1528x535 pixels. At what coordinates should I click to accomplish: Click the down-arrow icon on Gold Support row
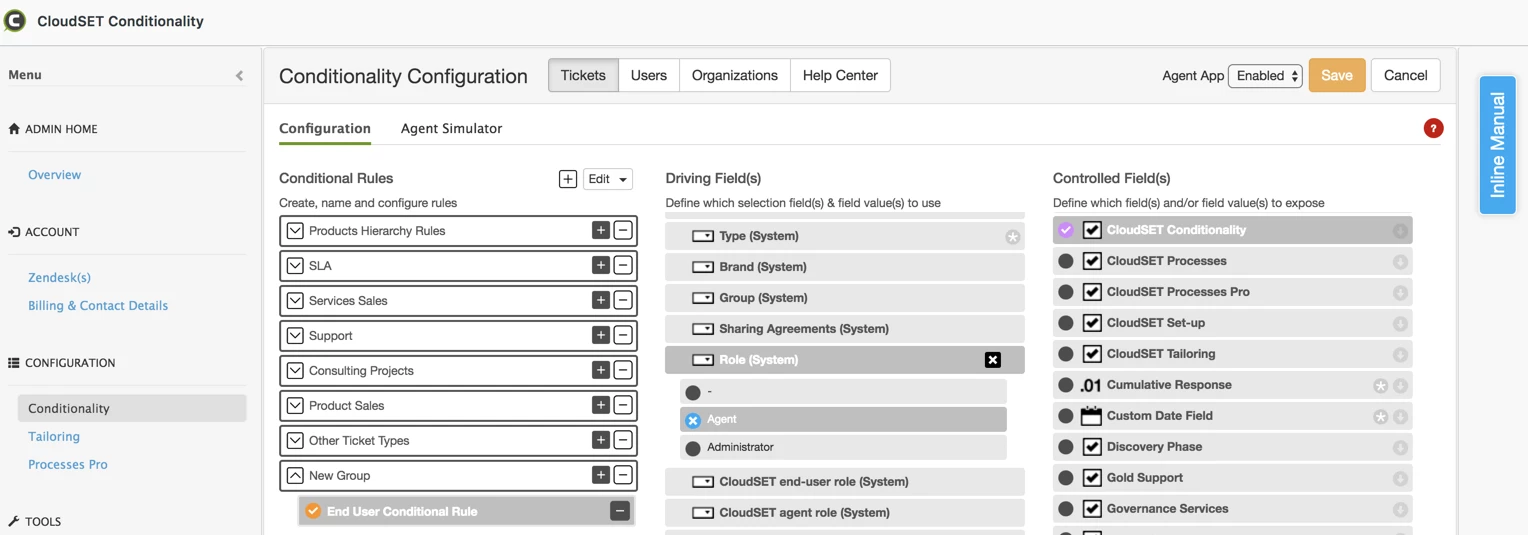(1400, 479)
